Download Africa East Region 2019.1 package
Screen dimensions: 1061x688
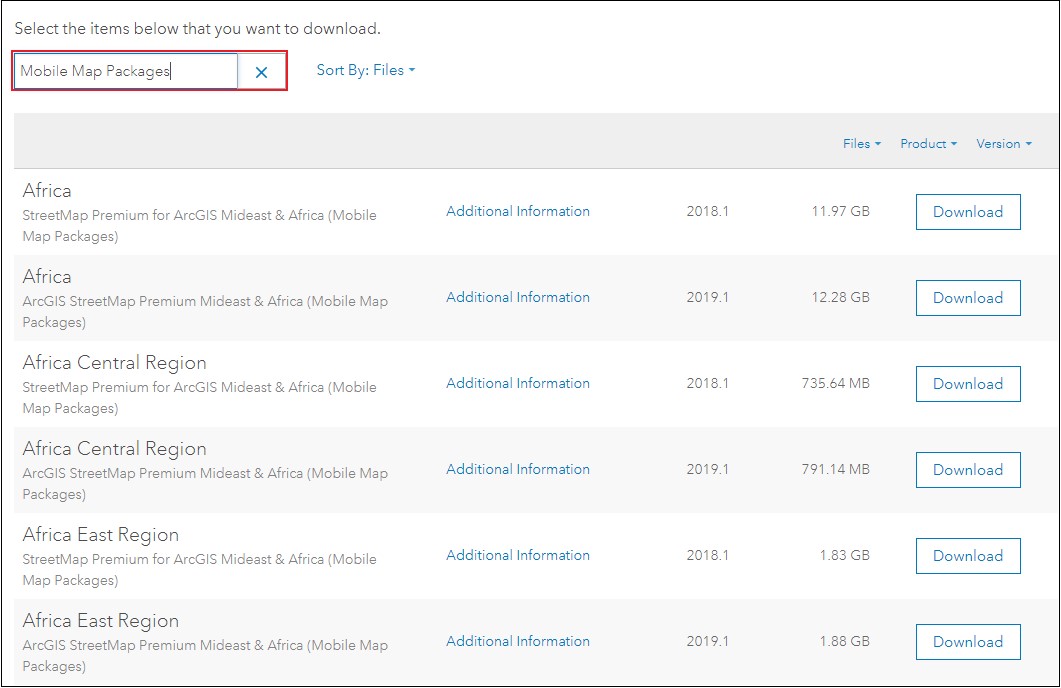click(968, 641)
